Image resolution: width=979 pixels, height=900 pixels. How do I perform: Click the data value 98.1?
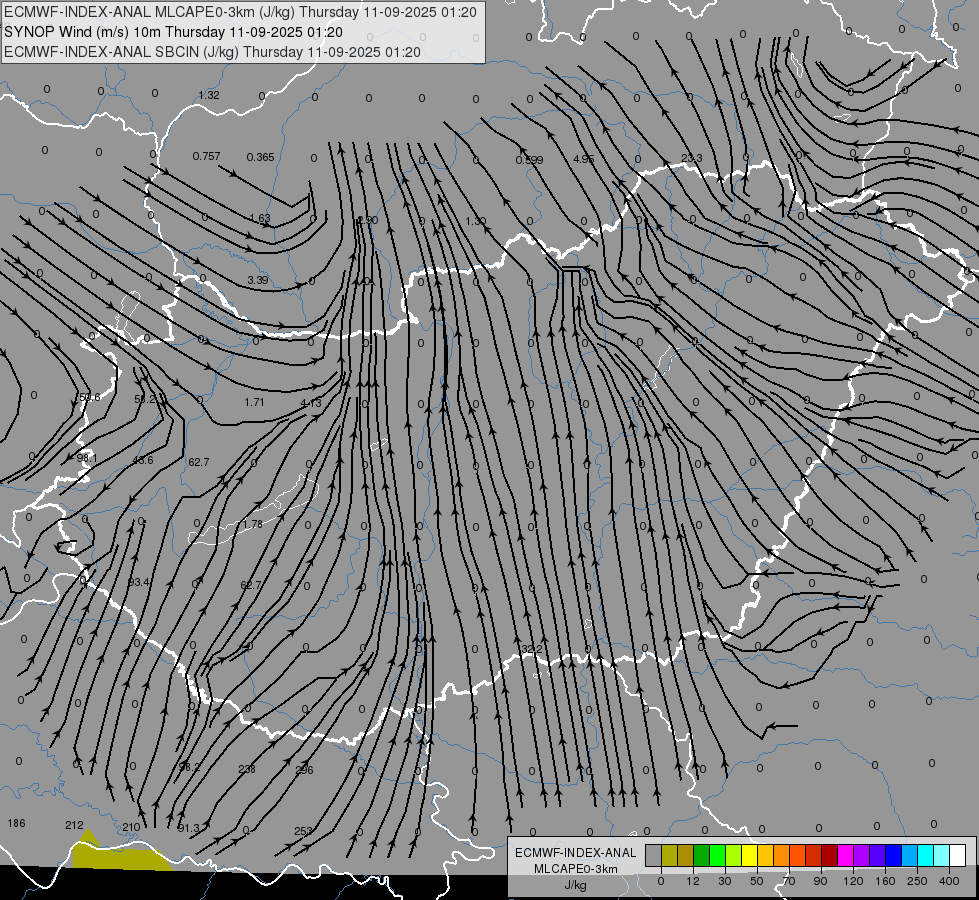87,458
